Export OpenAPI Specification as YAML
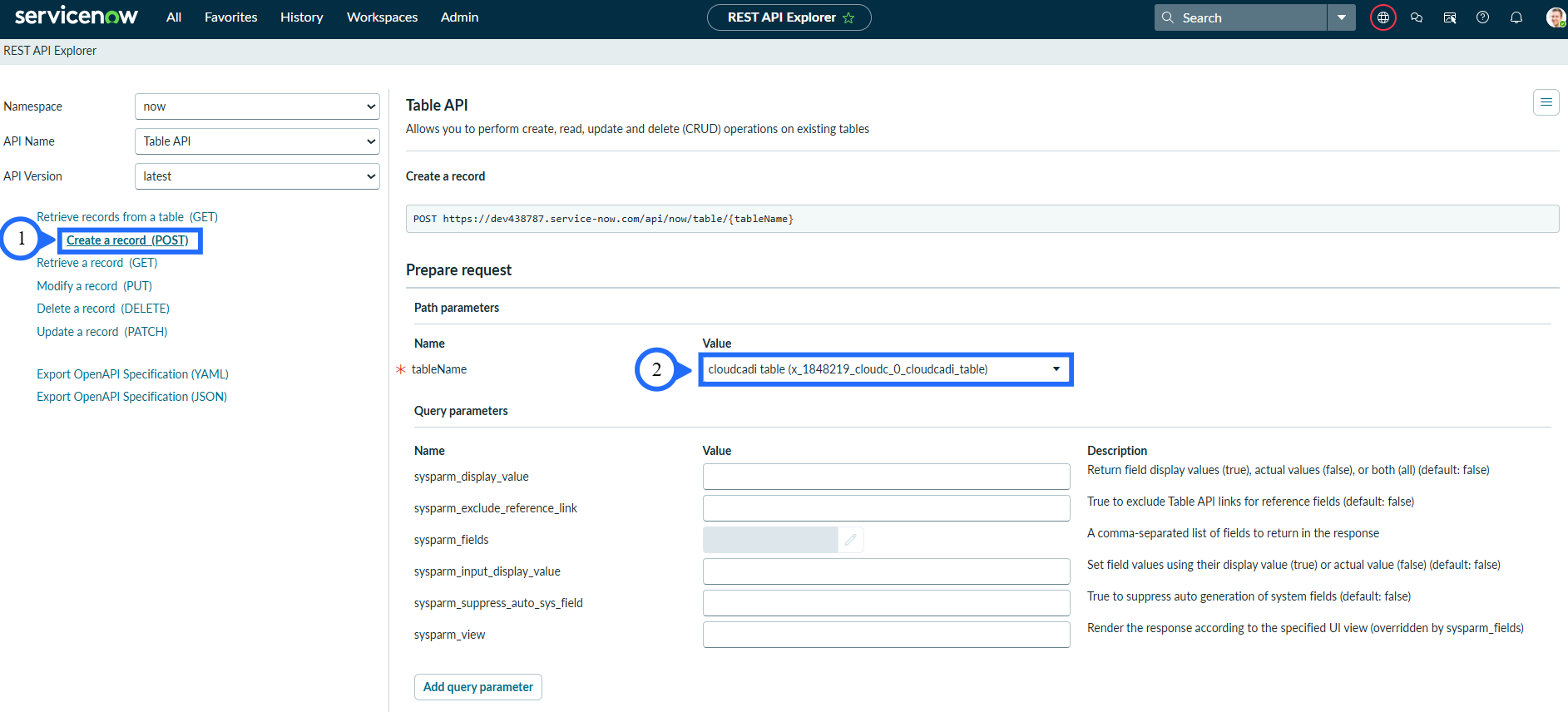Screen dimensions: 1568x712 [x=133, y=374]
